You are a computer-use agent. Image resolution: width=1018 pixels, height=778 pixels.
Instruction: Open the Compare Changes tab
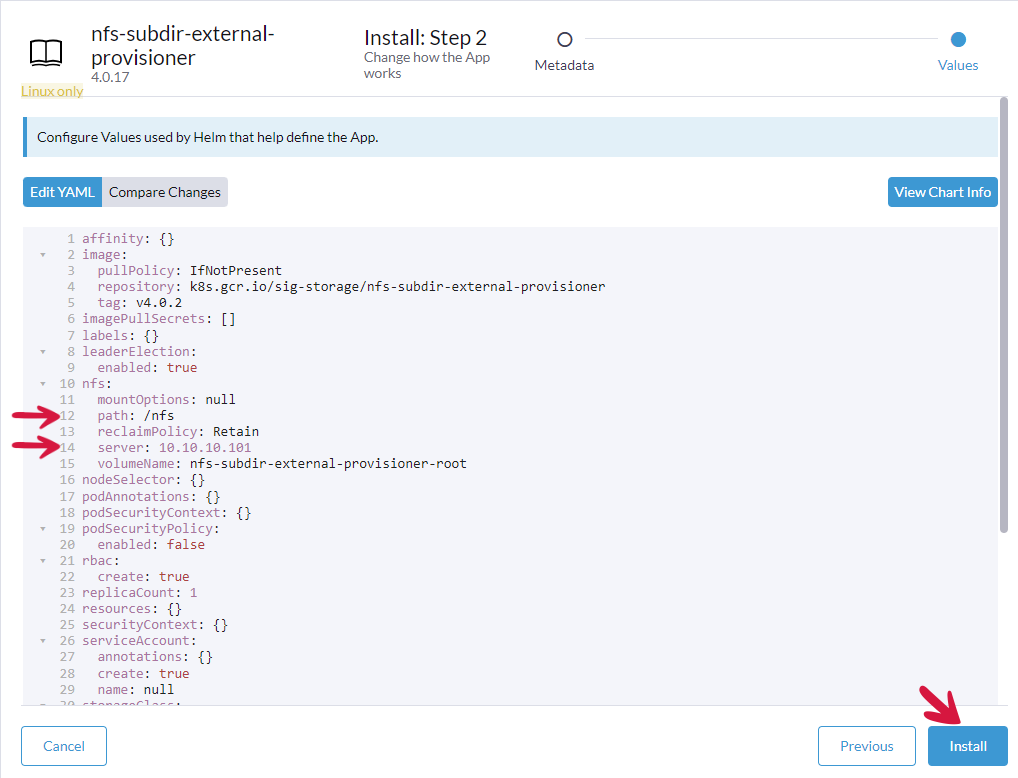click(x=165, y=192)
